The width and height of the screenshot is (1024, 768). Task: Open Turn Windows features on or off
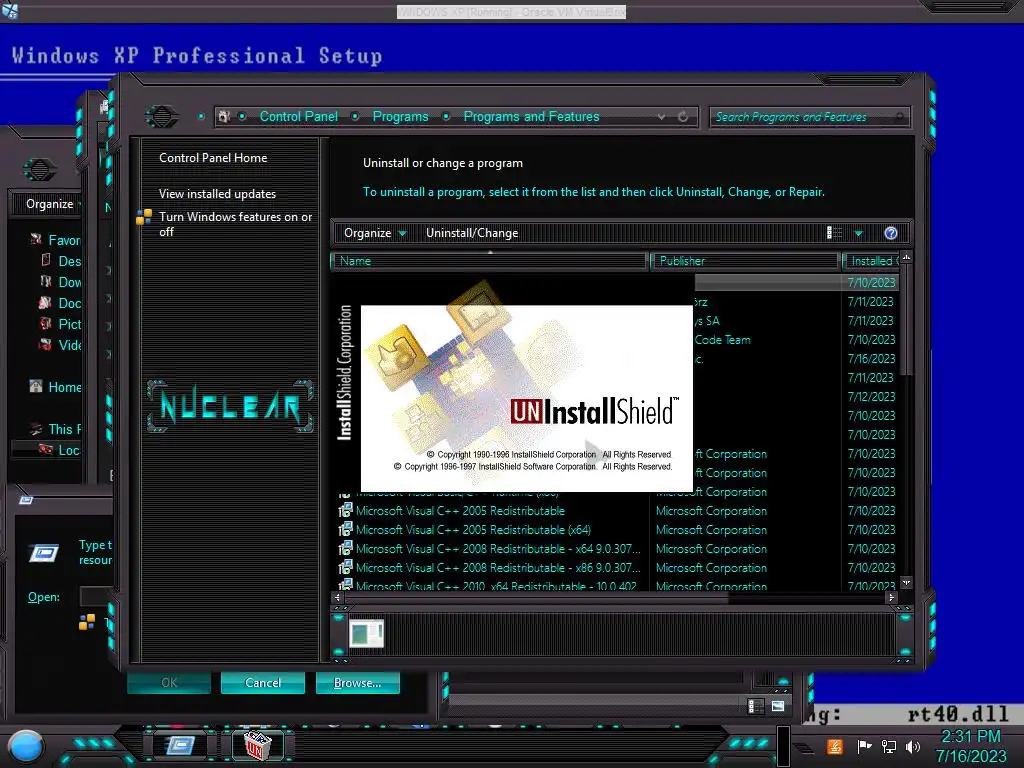(x=236, y=224)
